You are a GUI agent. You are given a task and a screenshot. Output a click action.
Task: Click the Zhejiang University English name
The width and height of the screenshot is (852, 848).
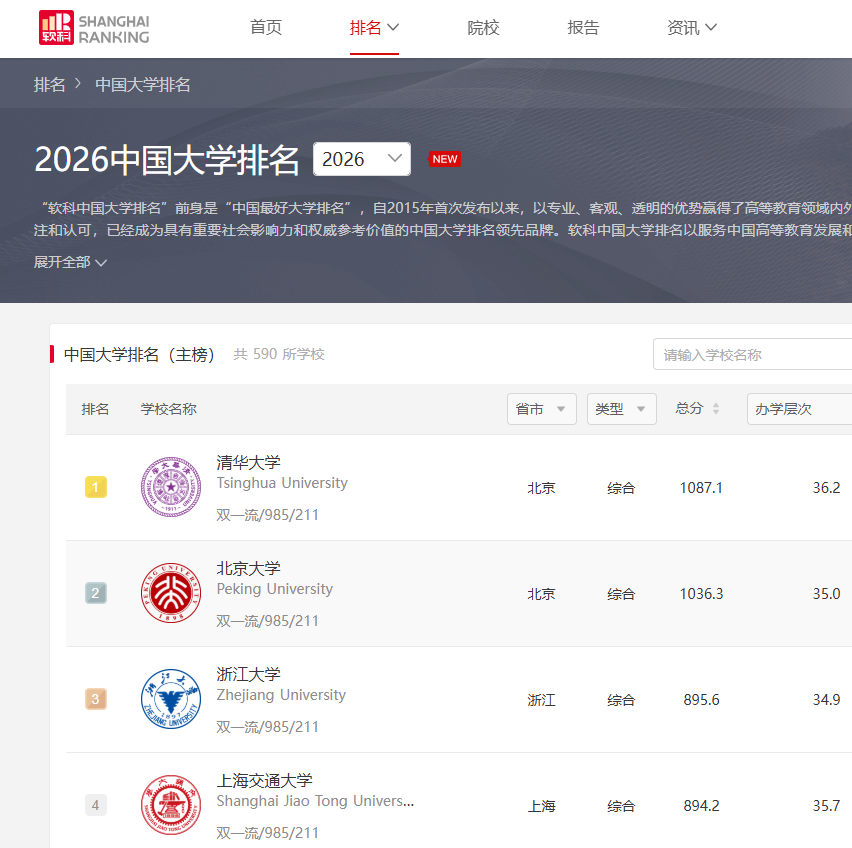click(281, 695)
